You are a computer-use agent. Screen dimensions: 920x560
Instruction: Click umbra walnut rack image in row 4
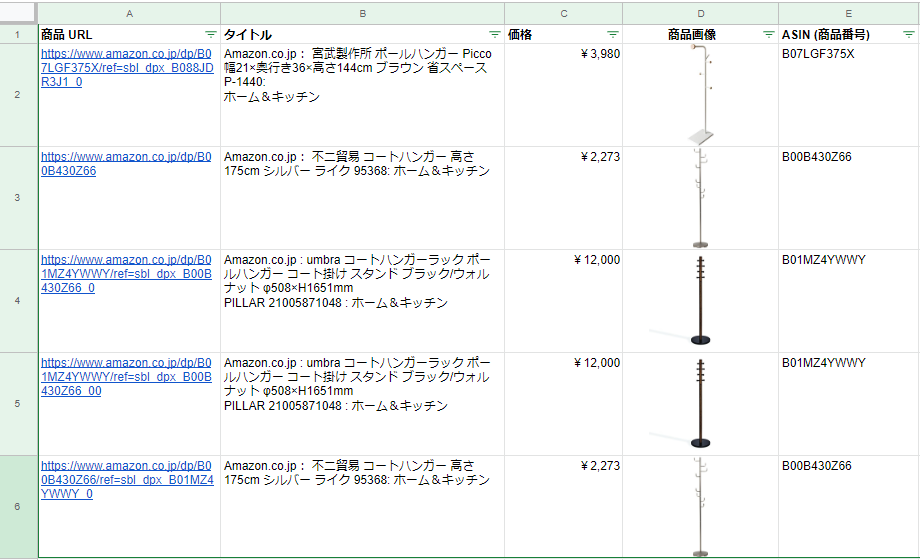click(700, 301)
